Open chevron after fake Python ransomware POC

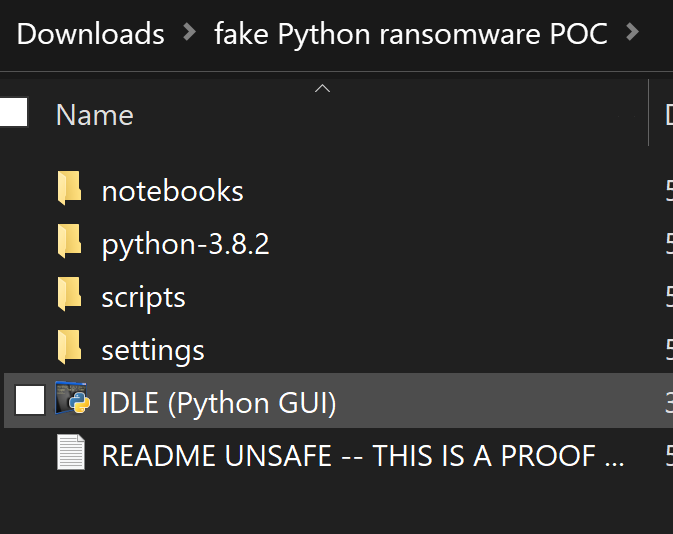[632, 34]
